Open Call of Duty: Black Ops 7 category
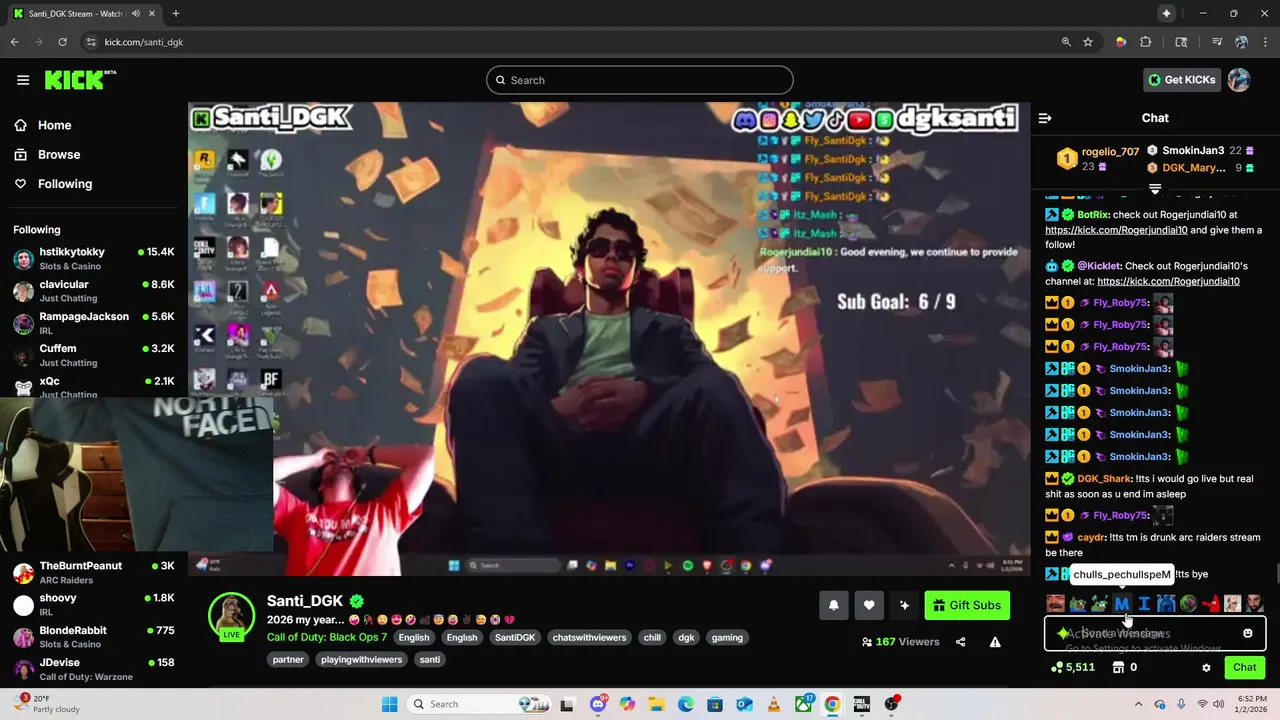The width and height of the screenshot is (1280, 720). (327, 637)
